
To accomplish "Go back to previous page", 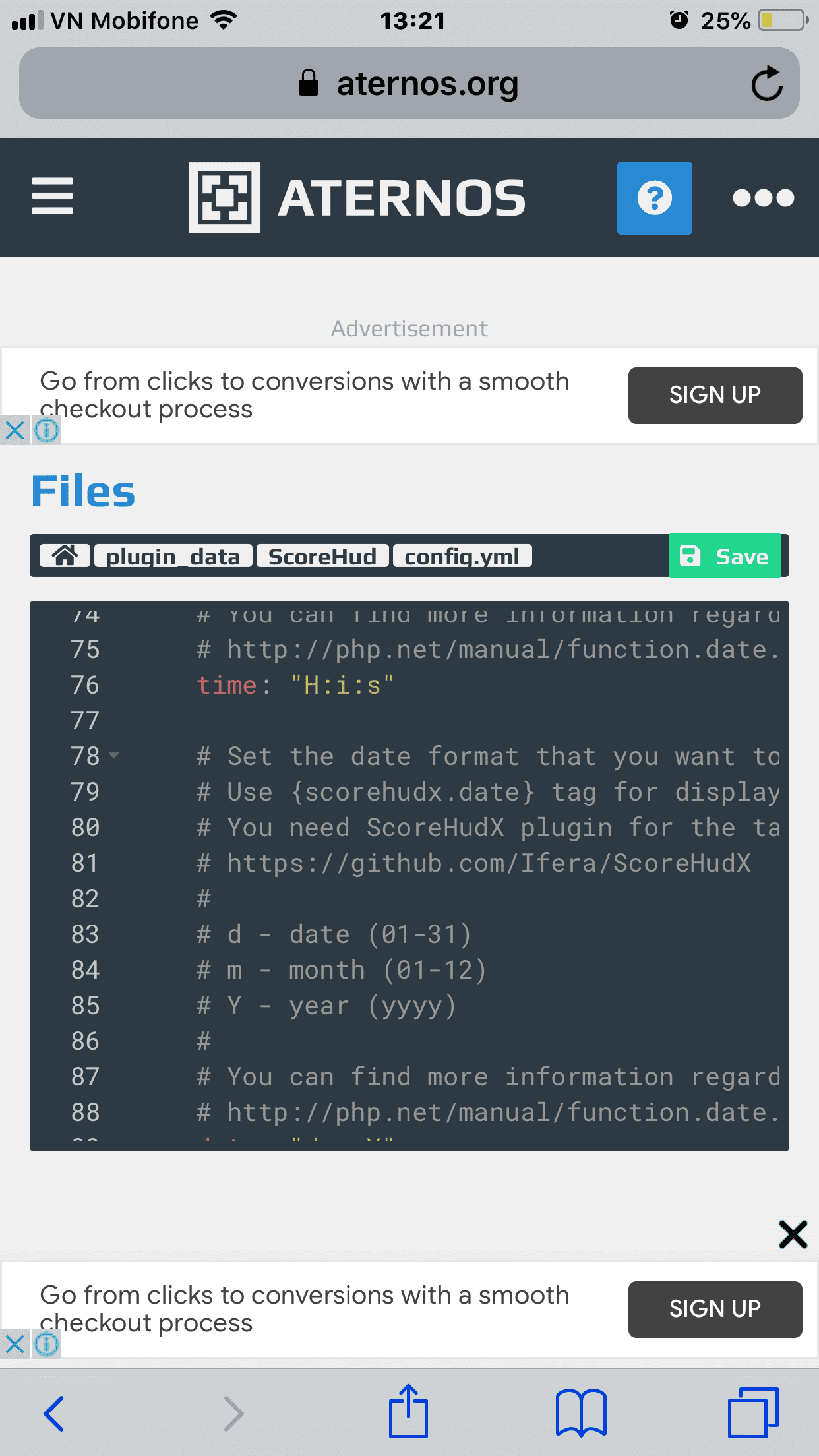I will tap(54, 1413).
